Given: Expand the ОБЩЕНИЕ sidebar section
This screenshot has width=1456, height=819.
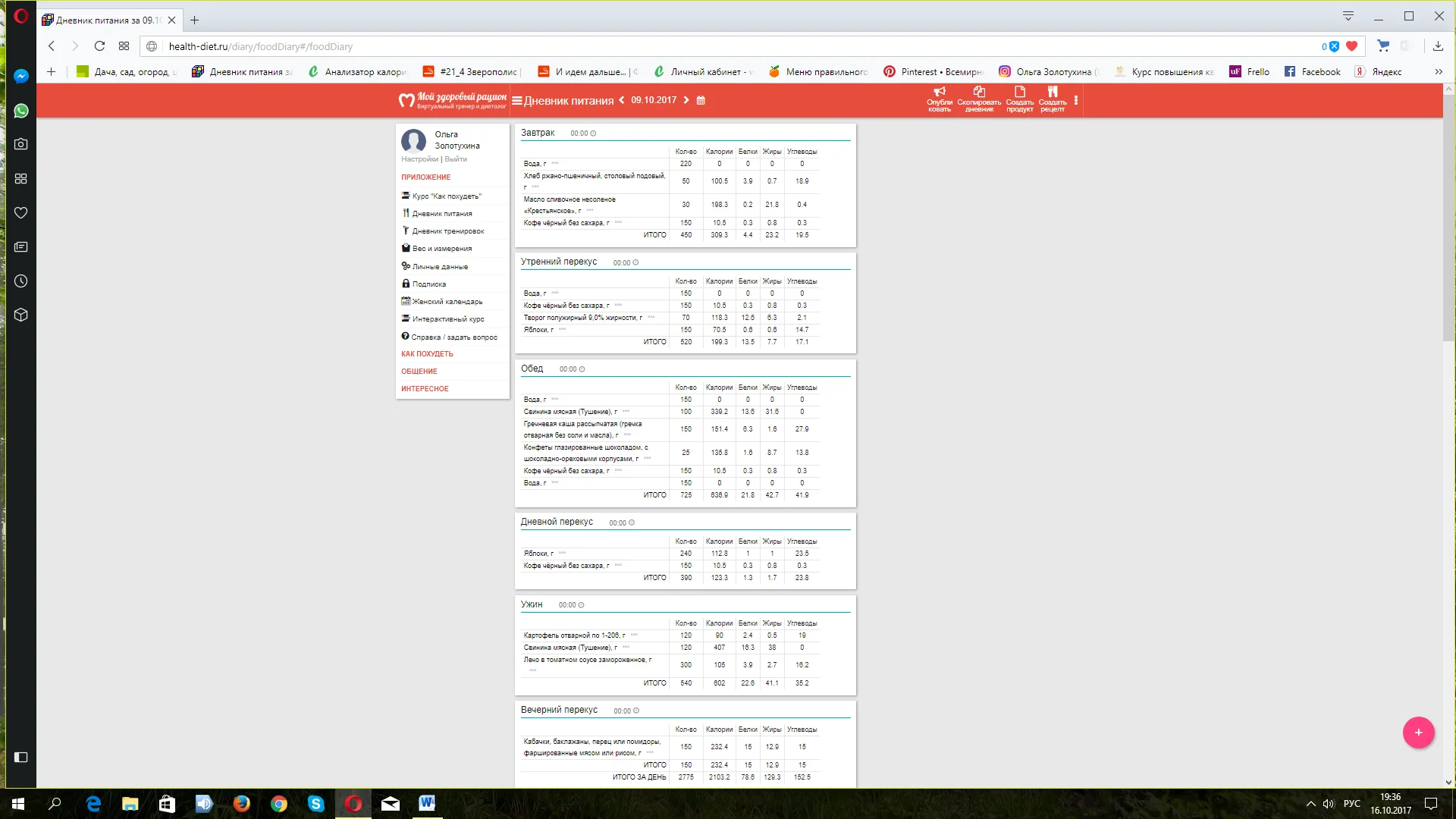Looking at the screenshot, I should coord(419,372).
